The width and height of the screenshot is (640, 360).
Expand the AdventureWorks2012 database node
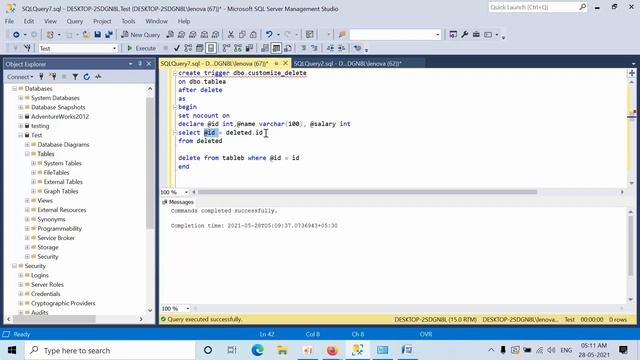coord(20,117)
